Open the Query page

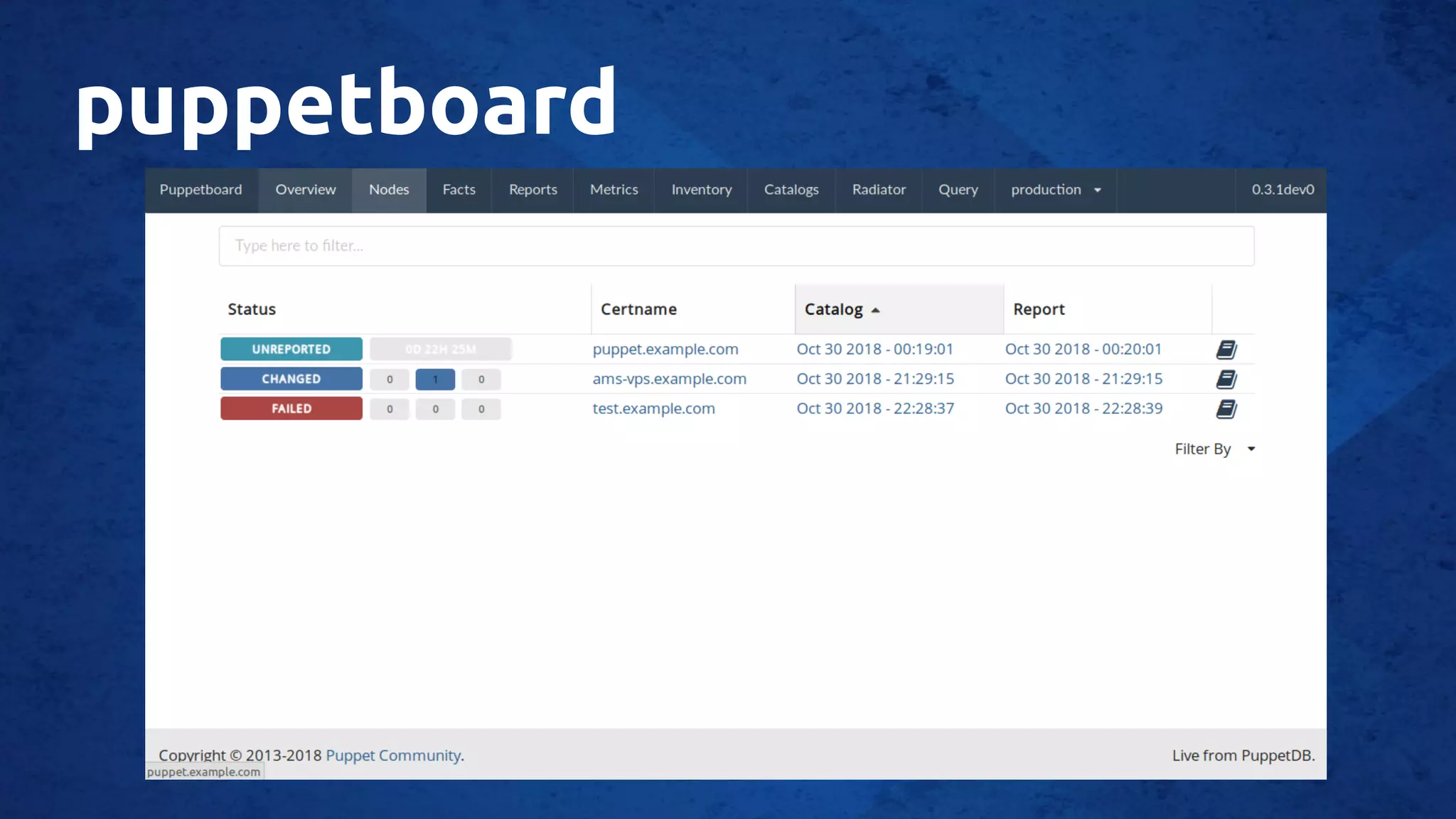[x=958, y=190]
